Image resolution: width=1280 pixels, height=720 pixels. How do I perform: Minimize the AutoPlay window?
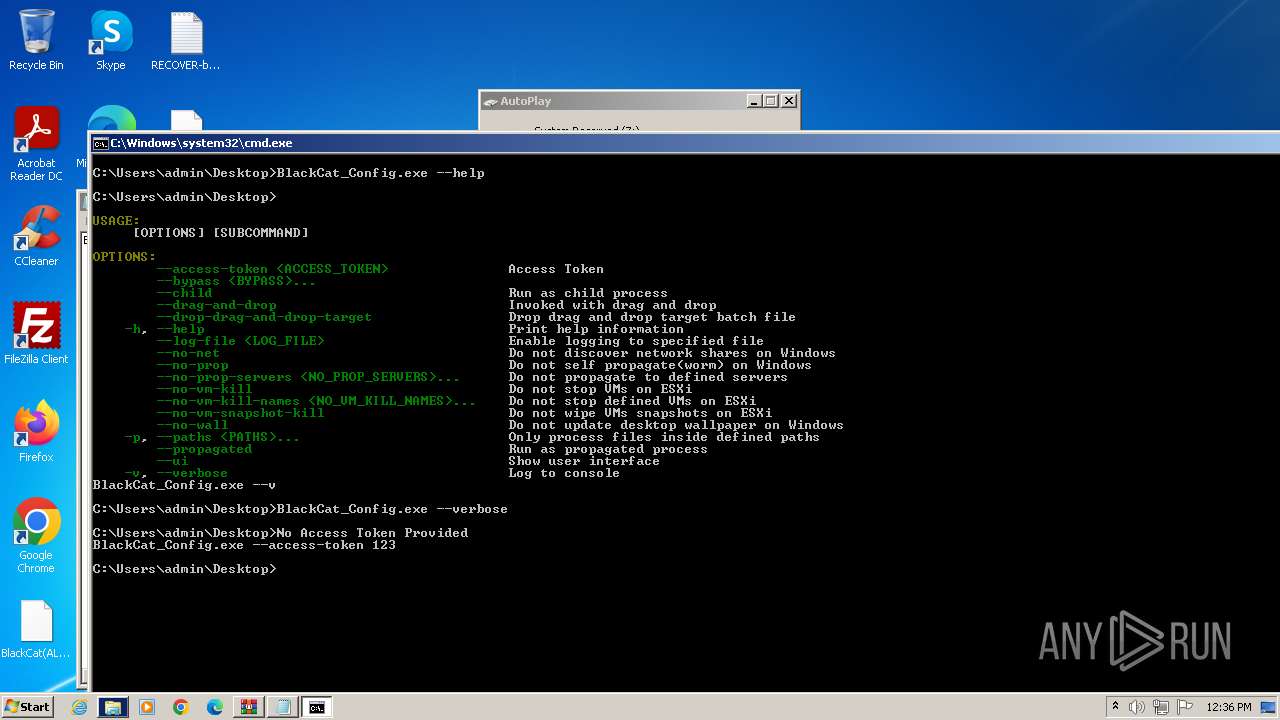point(754,101)
